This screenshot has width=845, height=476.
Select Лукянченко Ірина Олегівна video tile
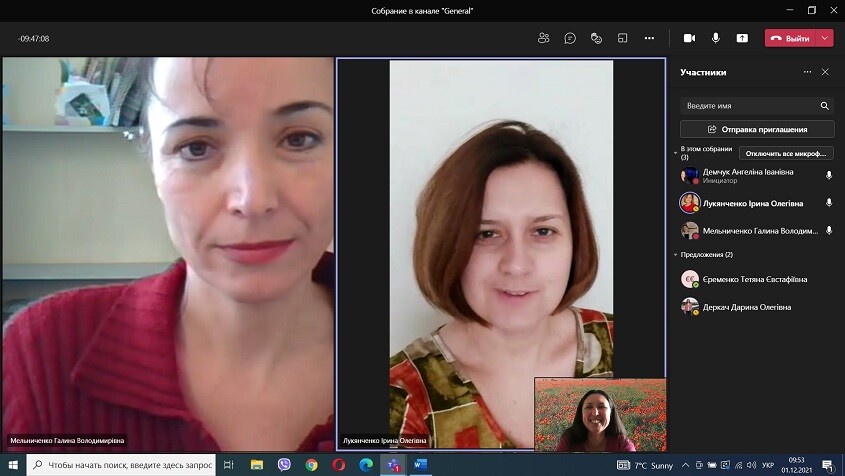coord(501,253)
